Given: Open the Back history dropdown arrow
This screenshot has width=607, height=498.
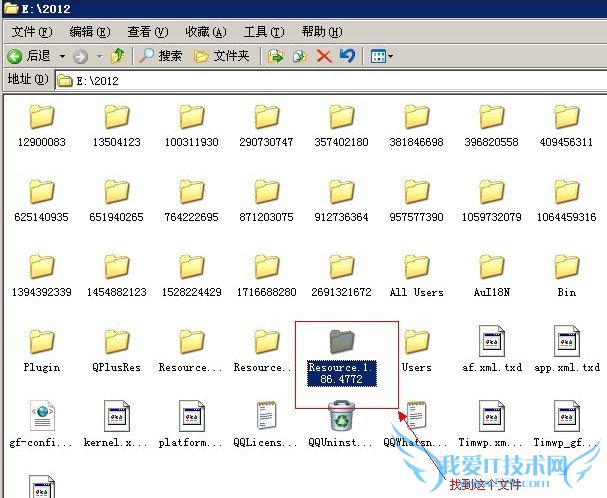Looking at the screenshot, I should point(62,57).
